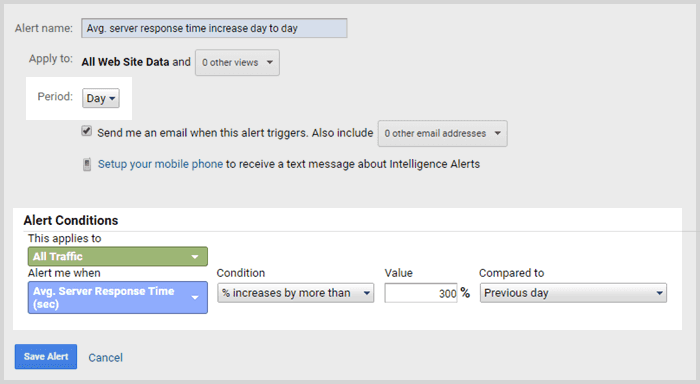Click arrow on Avg. Server Response Time selector
This screenshot has height=384, width=700.
coord(195,297)
